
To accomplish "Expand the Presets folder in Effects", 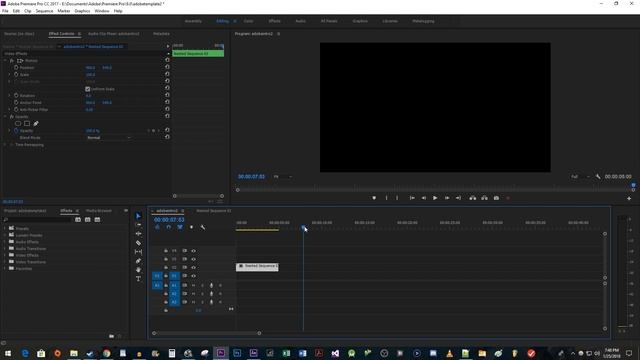I will coord(5,228).
